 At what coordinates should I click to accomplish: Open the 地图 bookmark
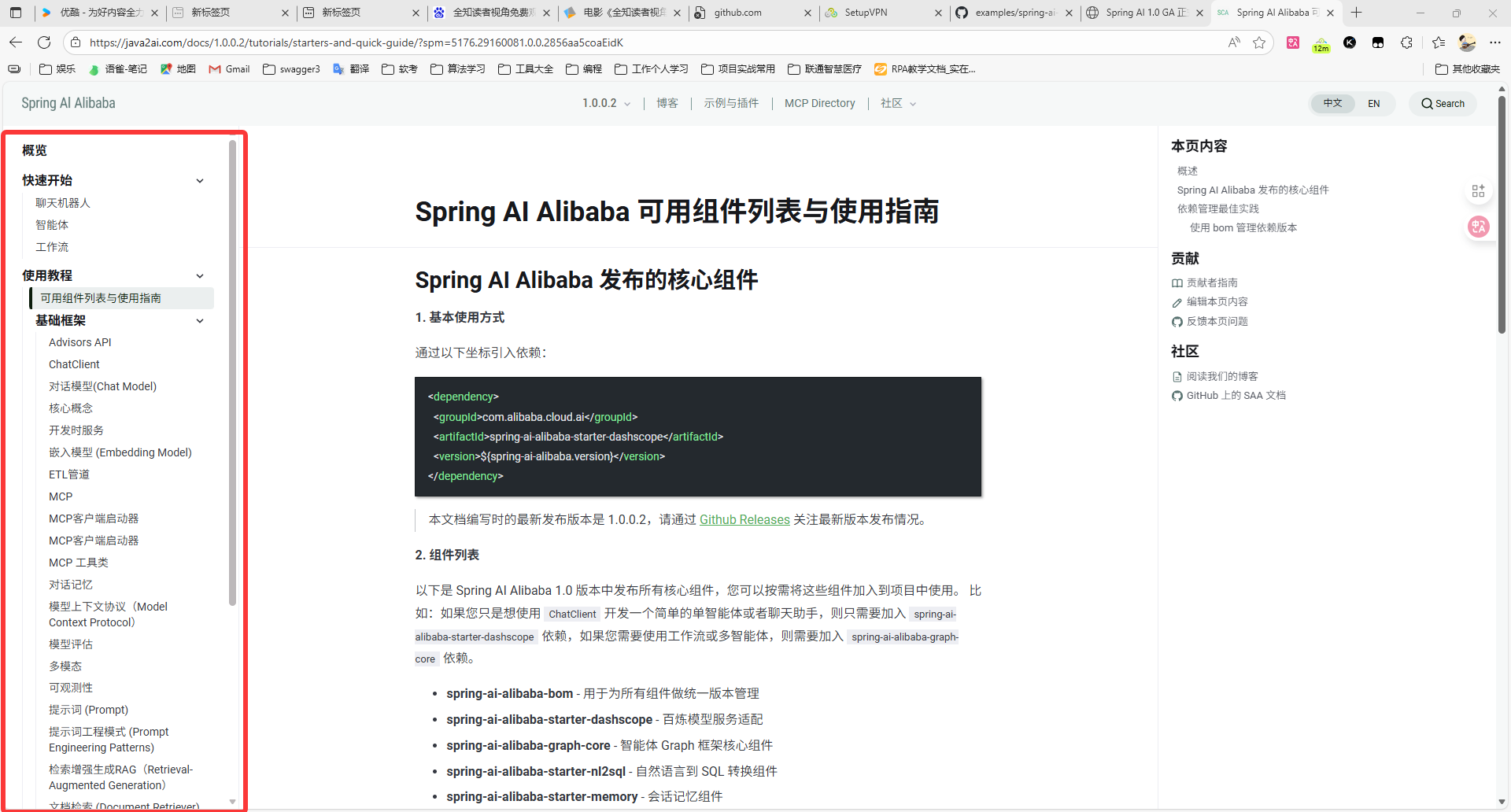click(178, 69)
